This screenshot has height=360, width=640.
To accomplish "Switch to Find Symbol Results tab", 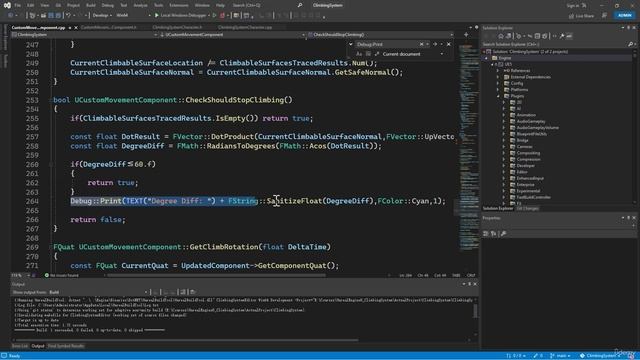I will [66, 346].
